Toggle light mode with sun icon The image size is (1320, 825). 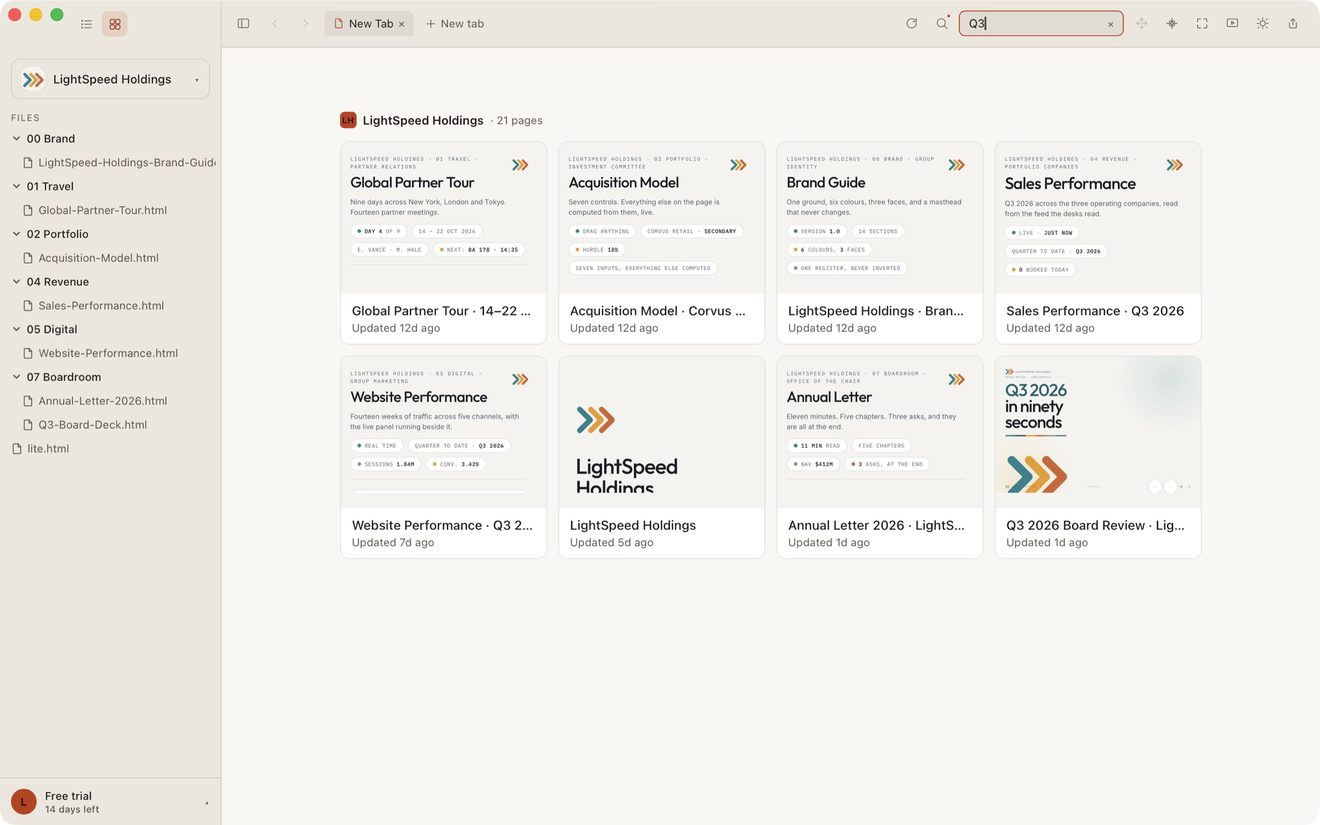[x=1263, y=23]
